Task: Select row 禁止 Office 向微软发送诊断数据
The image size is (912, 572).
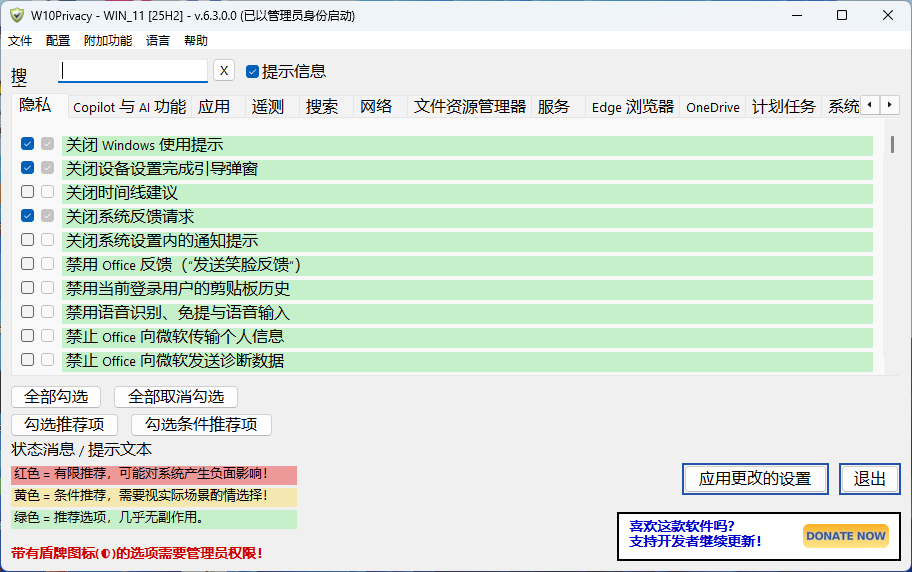Action: (x=467, y=361)
